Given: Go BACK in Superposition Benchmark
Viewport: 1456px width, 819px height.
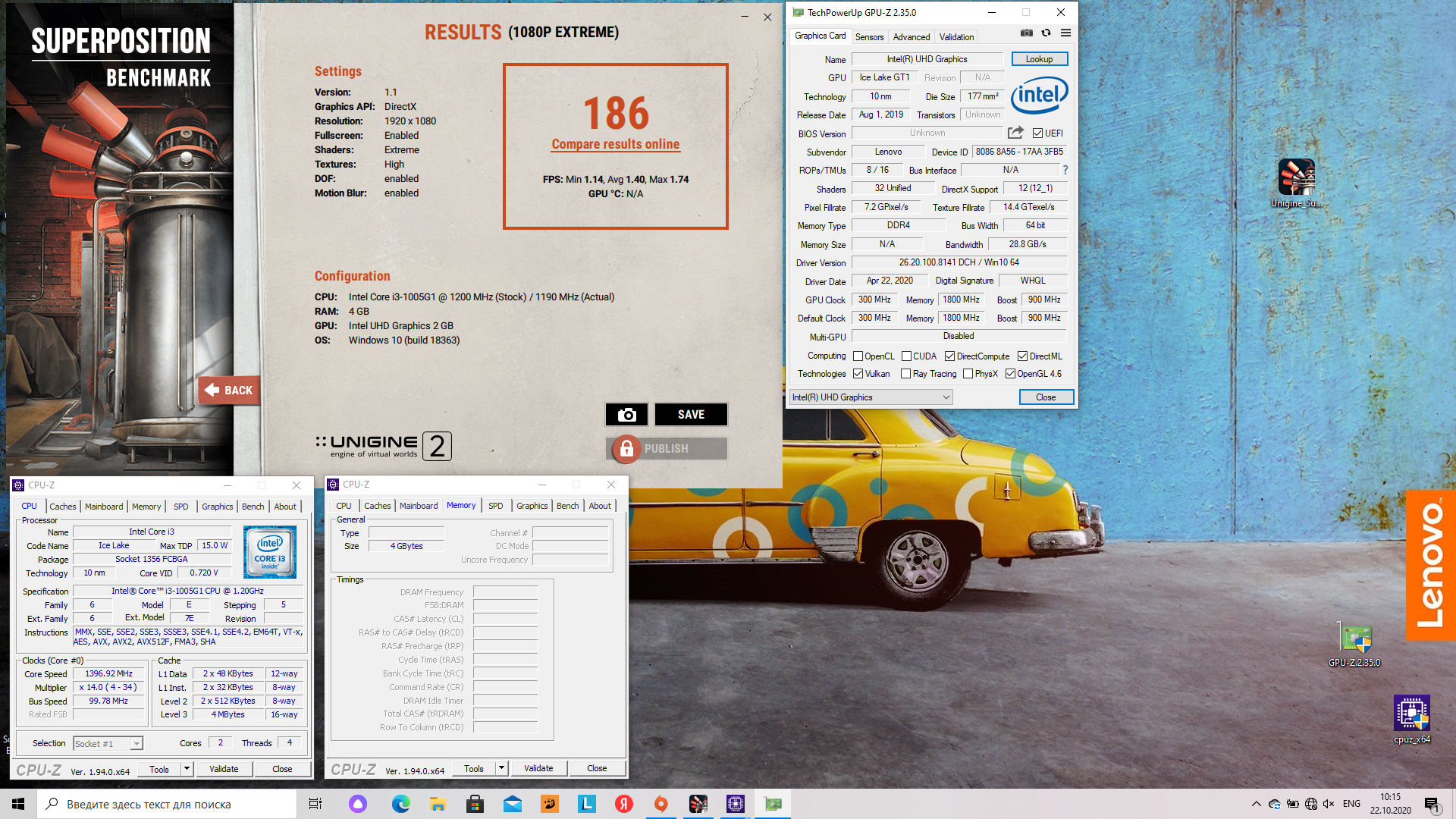Looking at the screenshot, I should tap(229, 390).
